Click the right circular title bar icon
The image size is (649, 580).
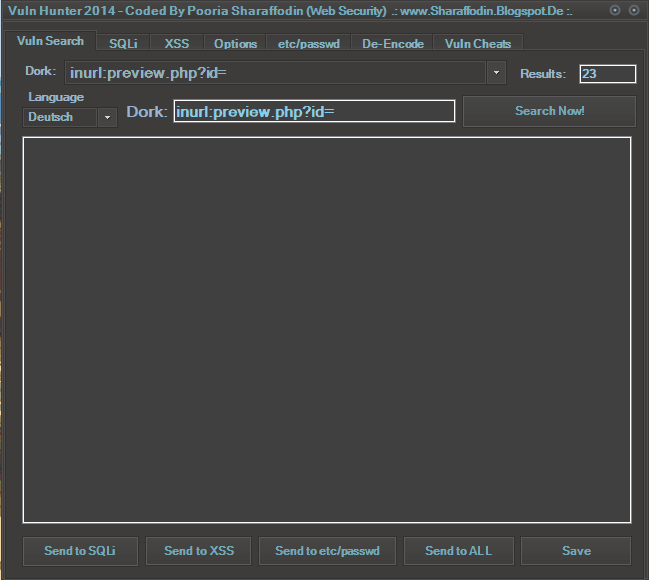click(x=634, y=10)
